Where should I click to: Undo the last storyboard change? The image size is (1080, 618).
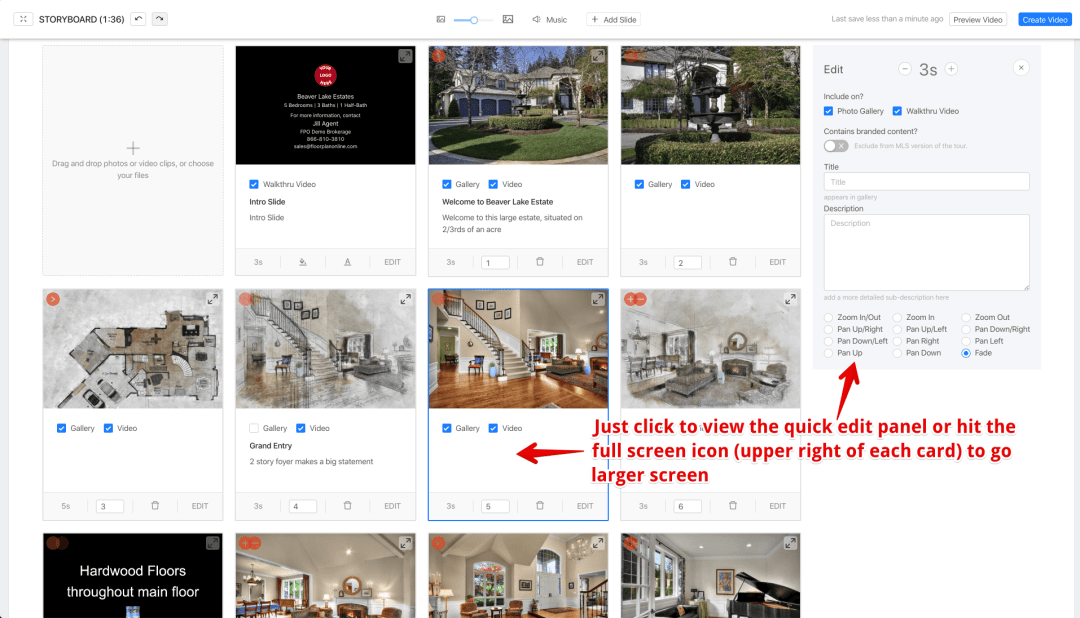tap(138, 19)
